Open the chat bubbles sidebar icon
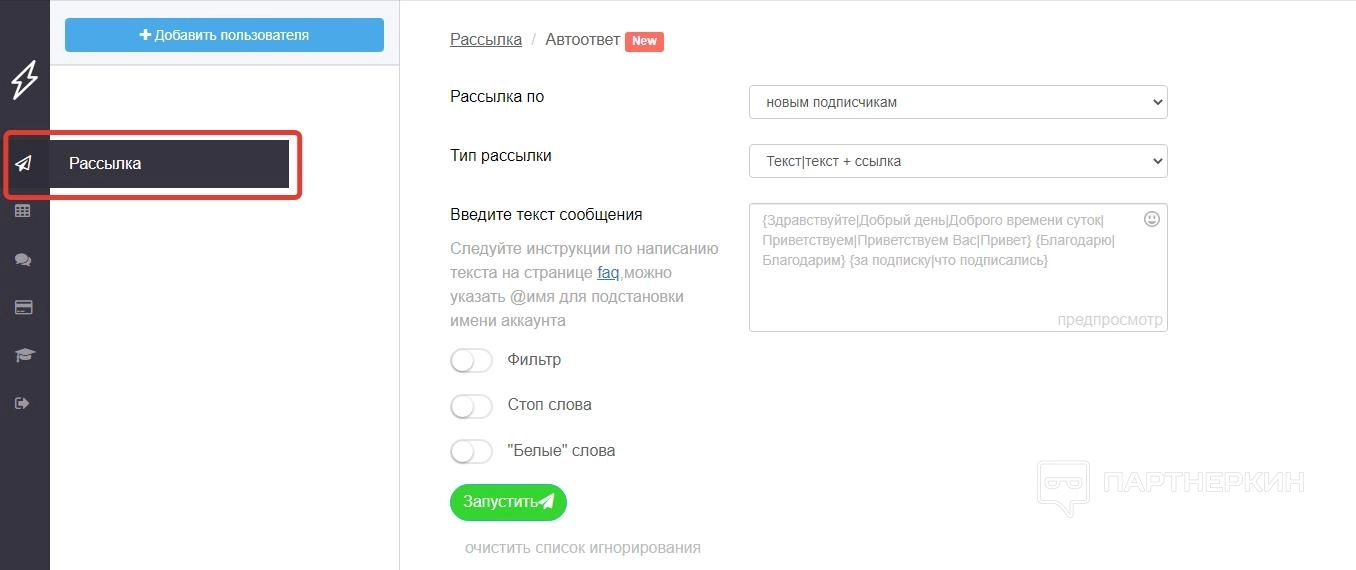1356x570 pixels. [x=23, y=259]
